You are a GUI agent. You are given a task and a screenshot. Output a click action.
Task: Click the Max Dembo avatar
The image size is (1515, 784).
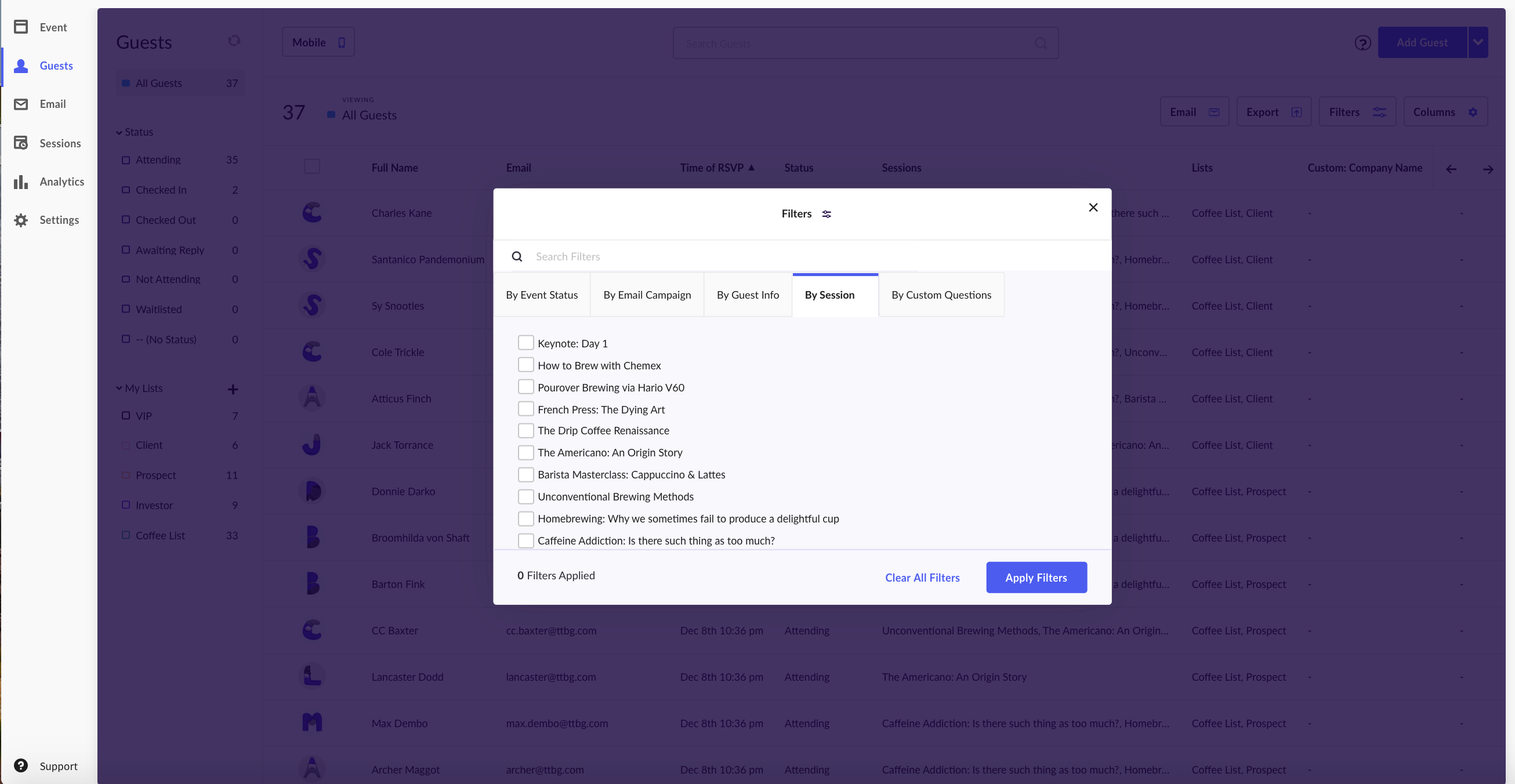coord(311,723)
